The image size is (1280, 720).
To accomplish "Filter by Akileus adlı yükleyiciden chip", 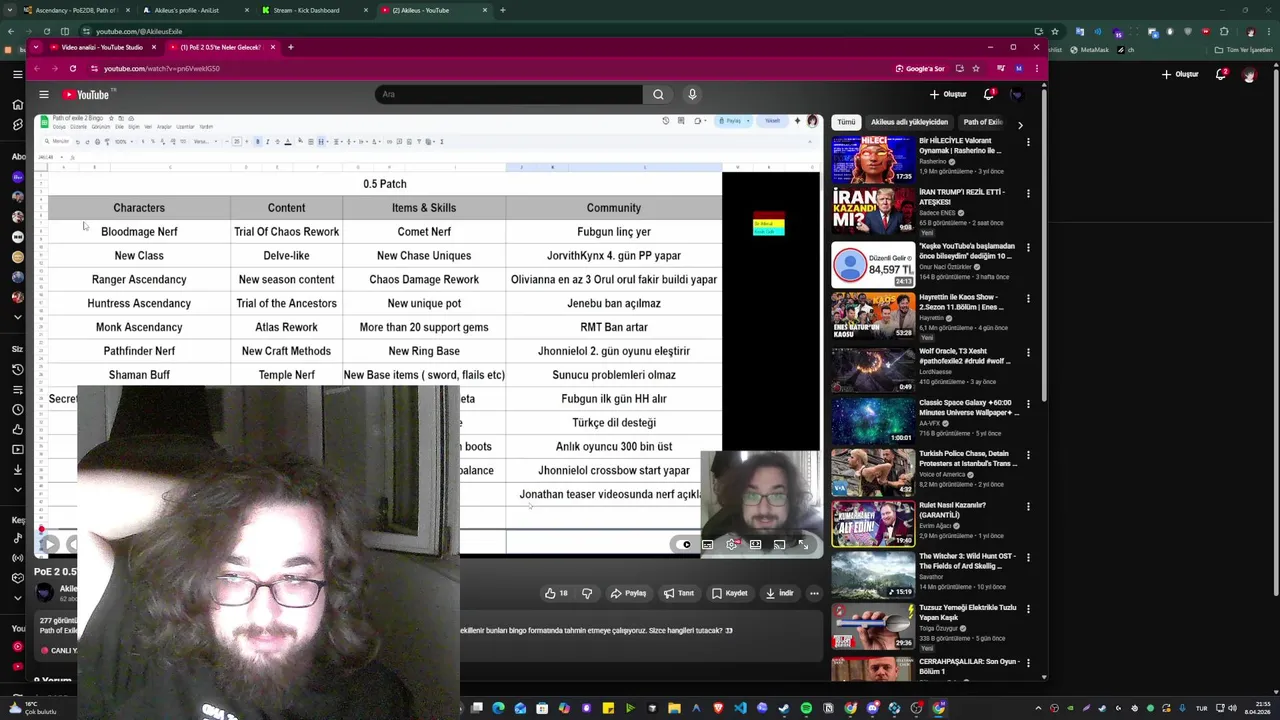I will click(909, 122).
